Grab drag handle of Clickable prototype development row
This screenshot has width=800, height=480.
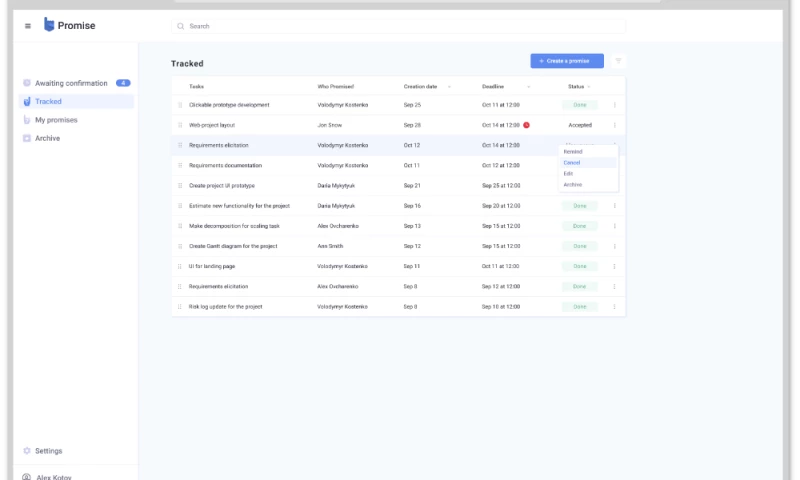pyautogui.click(x=180, y=105)
